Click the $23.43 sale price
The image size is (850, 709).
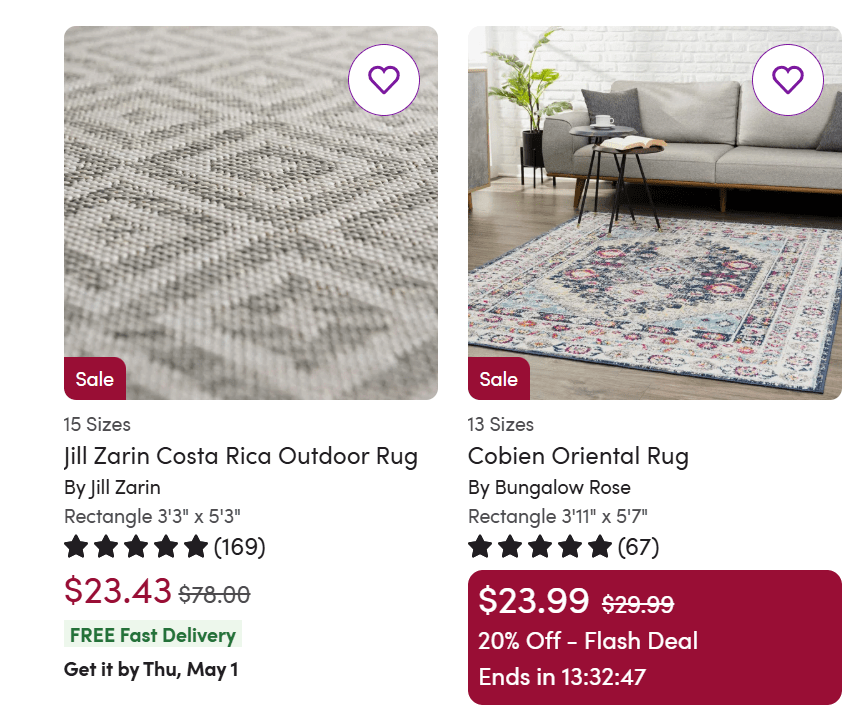tap(118, 591)
